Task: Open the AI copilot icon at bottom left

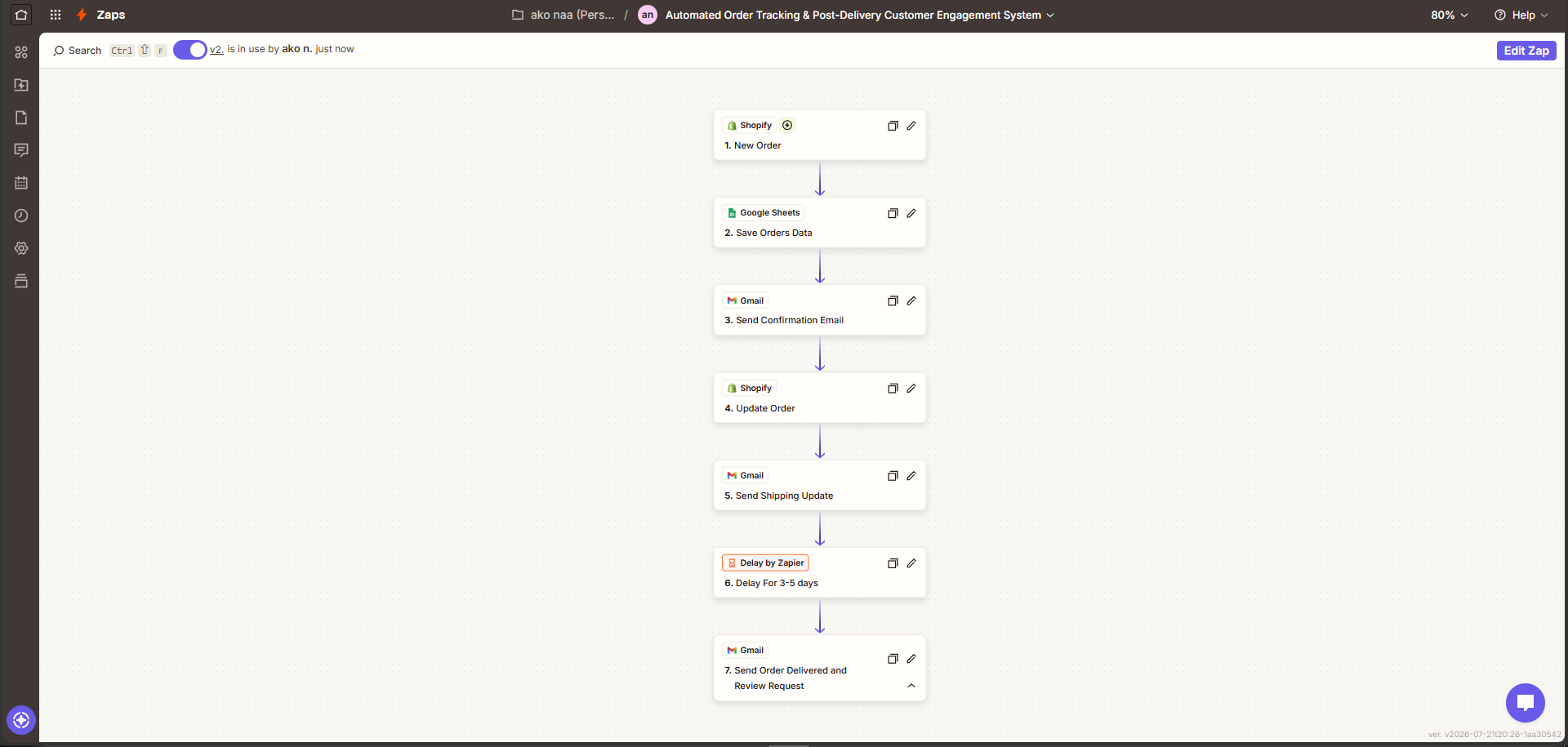Action: [21, 720]
